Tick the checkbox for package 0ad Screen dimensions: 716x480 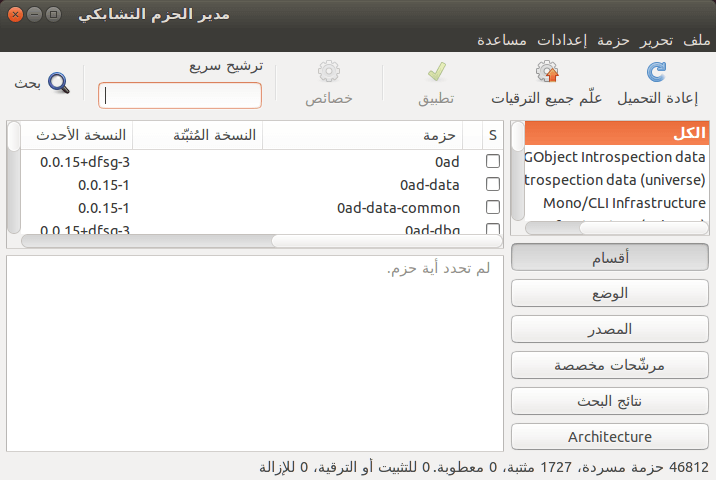[493, 161]
